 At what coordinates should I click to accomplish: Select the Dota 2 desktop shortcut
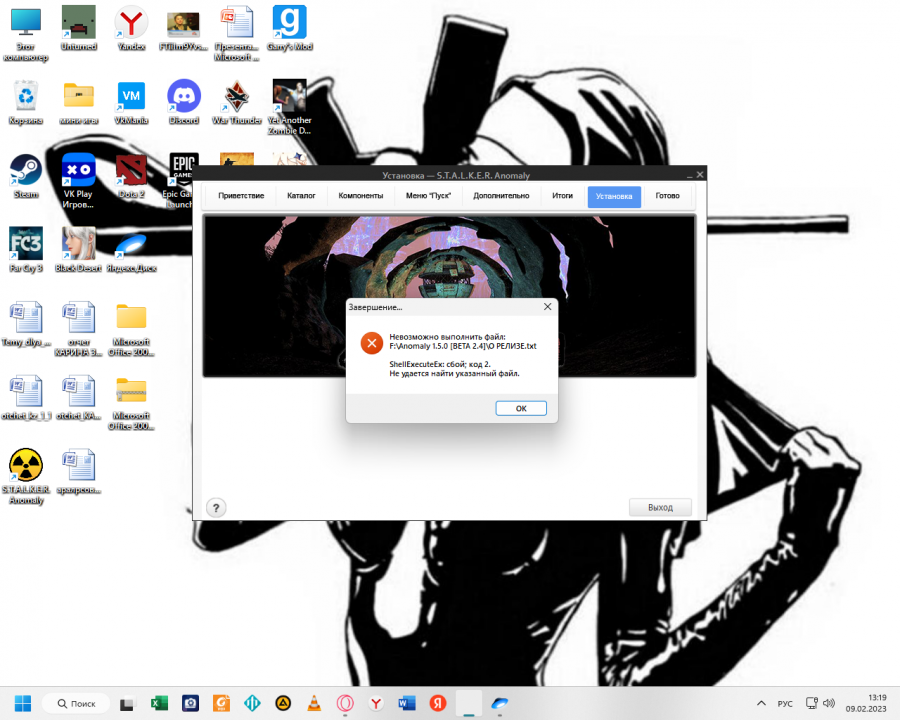click(131, 176)
